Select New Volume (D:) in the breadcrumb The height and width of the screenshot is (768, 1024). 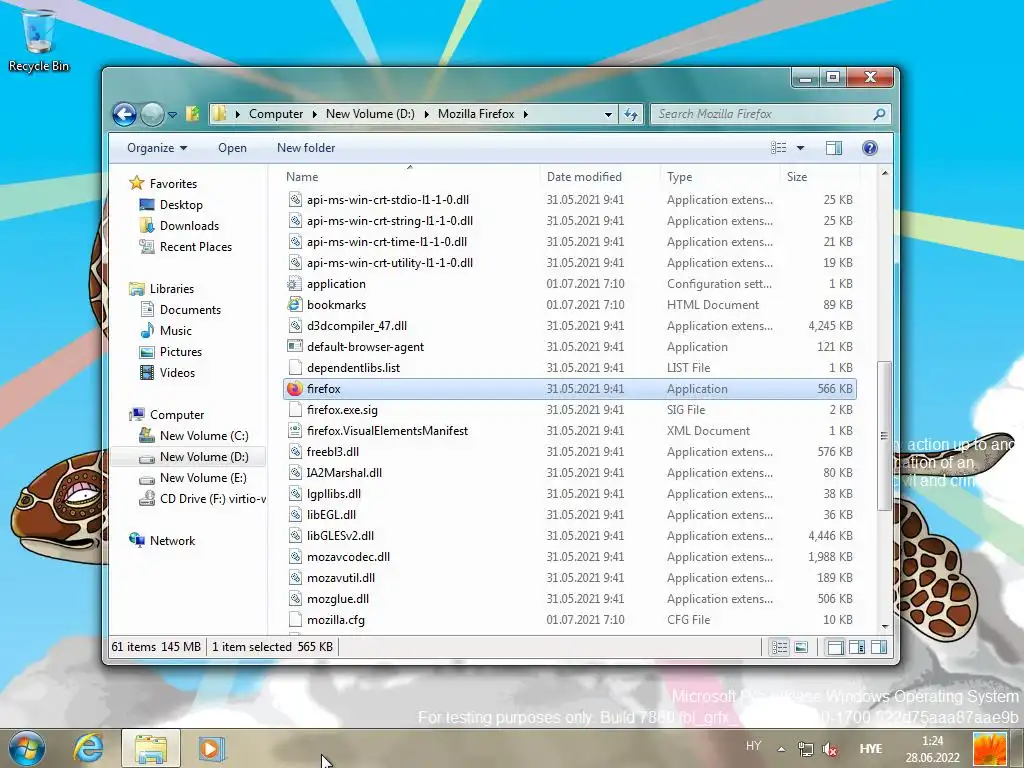[x=370, y=114]
